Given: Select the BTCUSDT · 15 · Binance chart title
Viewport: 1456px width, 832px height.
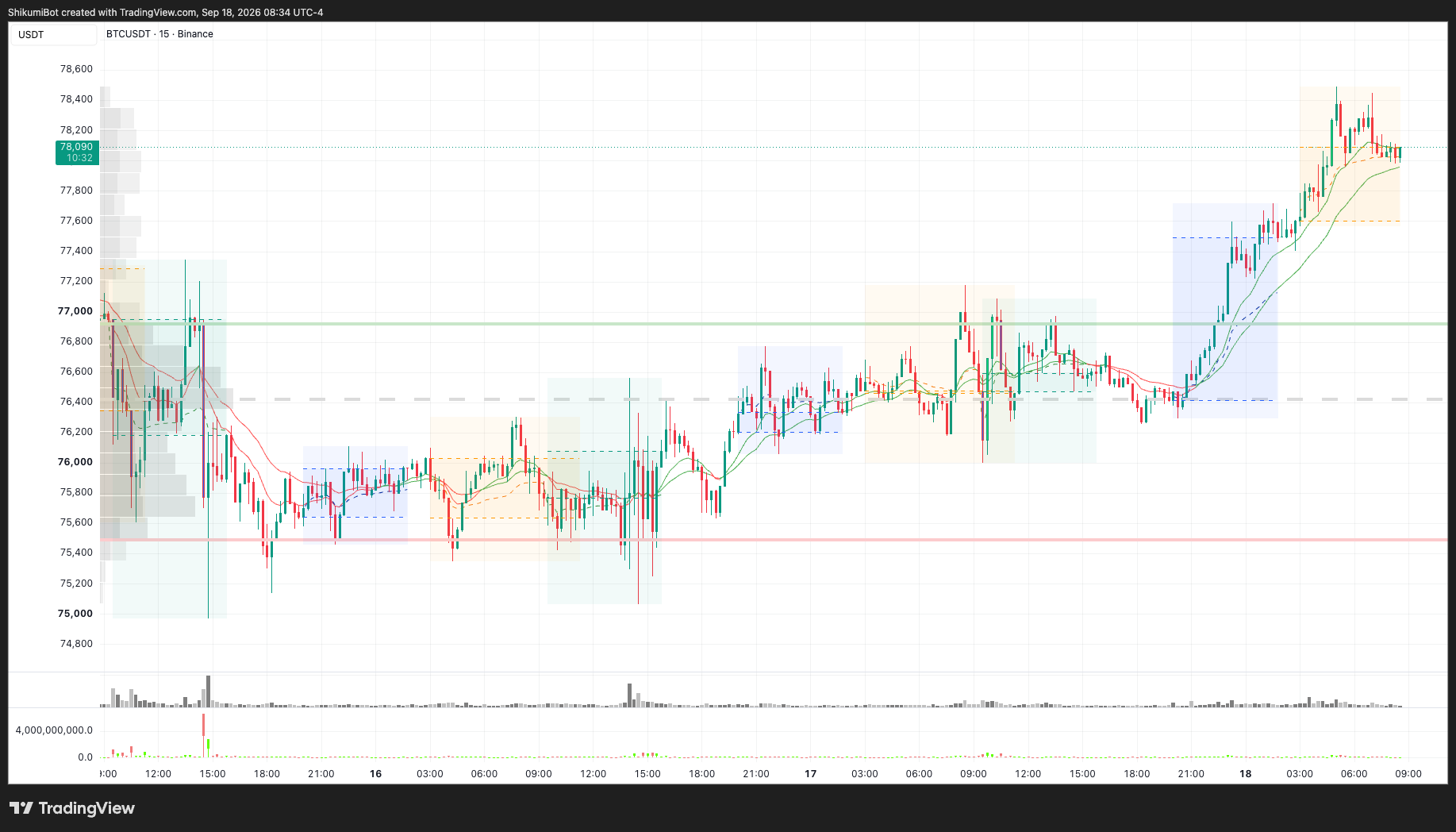Looking at the screenshot, I should click(x=159, y=34).
